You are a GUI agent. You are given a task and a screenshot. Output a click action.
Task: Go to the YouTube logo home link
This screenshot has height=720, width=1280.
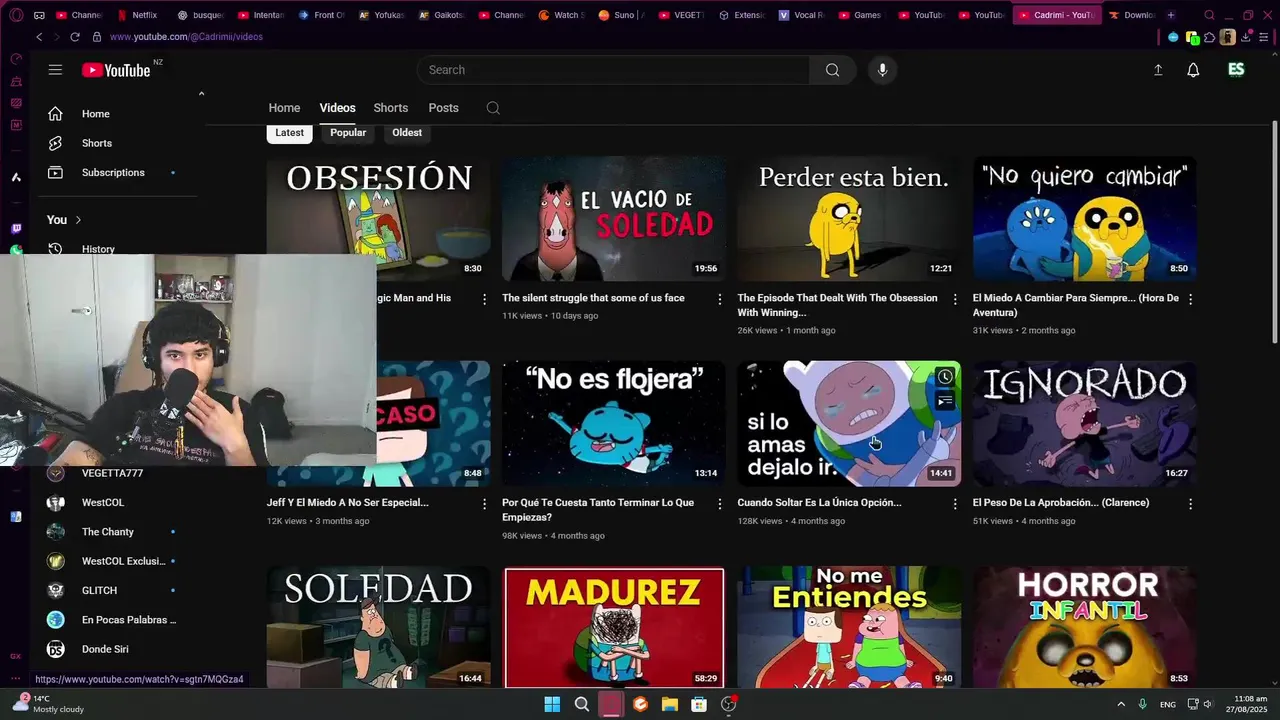[x=116, y=70]
